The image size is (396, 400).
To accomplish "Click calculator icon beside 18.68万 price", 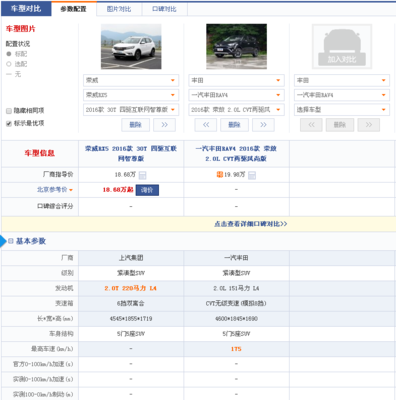I will tap(142, 175).
